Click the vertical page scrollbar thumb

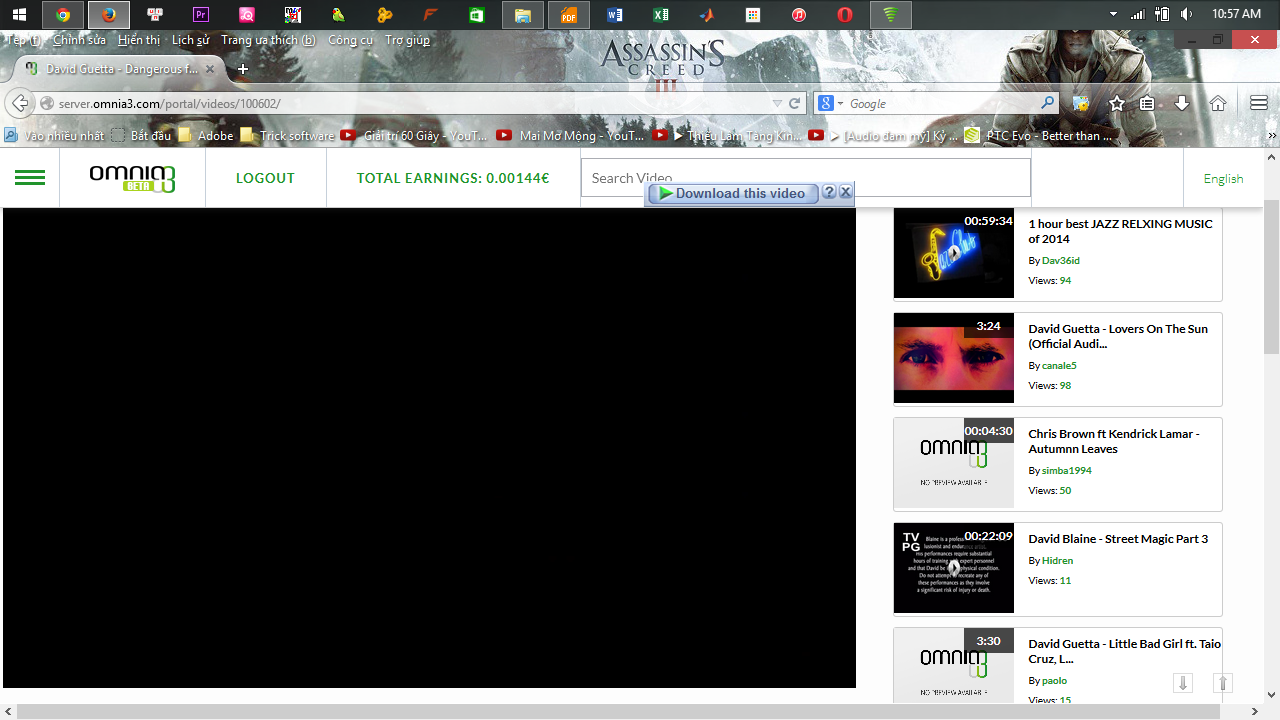click(x=1271, y=277)
